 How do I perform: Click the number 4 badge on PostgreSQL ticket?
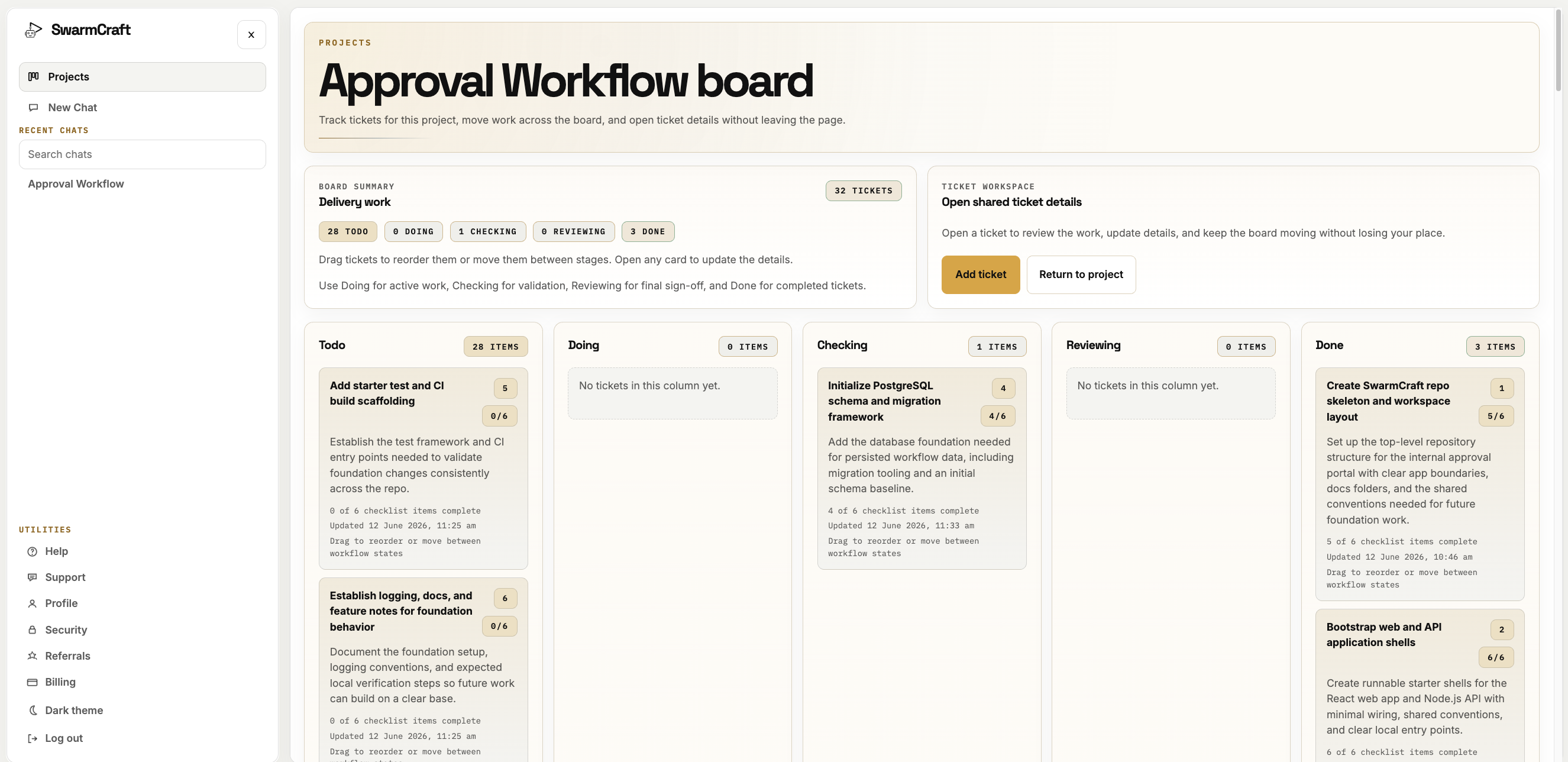point(1003,388)
